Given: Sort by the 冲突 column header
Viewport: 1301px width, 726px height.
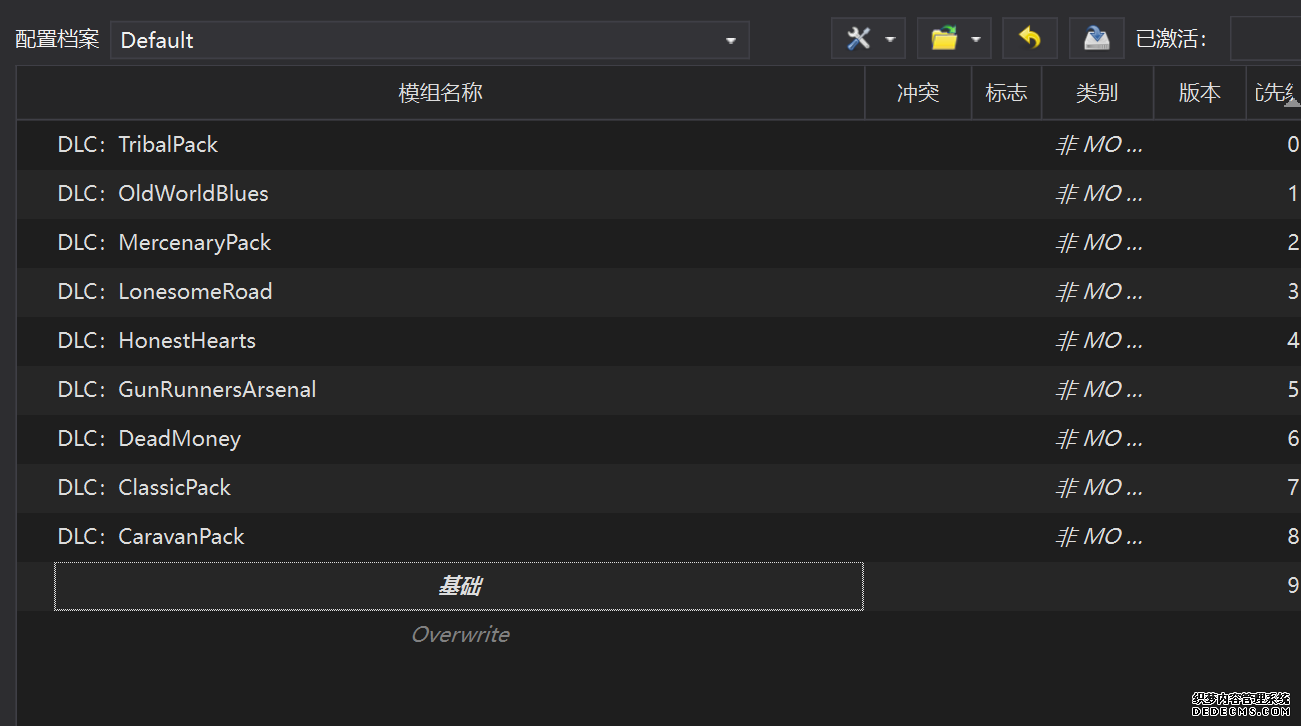Looking at the screenshot, I should [x=917, y=93].
